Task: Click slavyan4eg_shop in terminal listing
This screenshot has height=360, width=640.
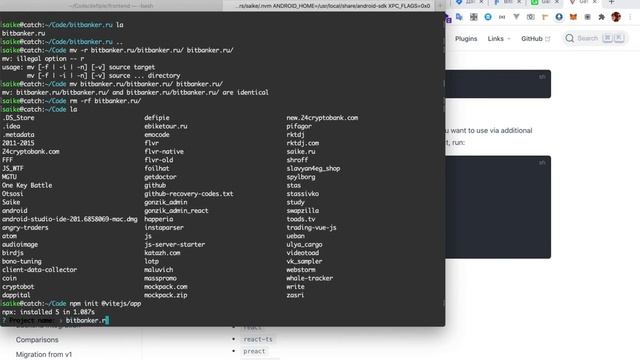Action: click(x=313, y=169)
